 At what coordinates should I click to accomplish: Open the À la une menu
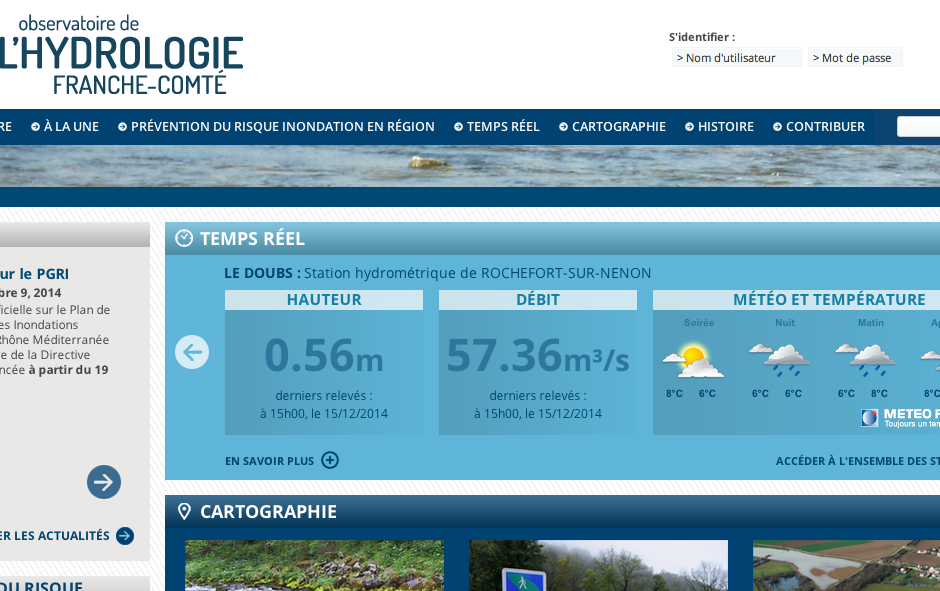click(x=65, y=126)
